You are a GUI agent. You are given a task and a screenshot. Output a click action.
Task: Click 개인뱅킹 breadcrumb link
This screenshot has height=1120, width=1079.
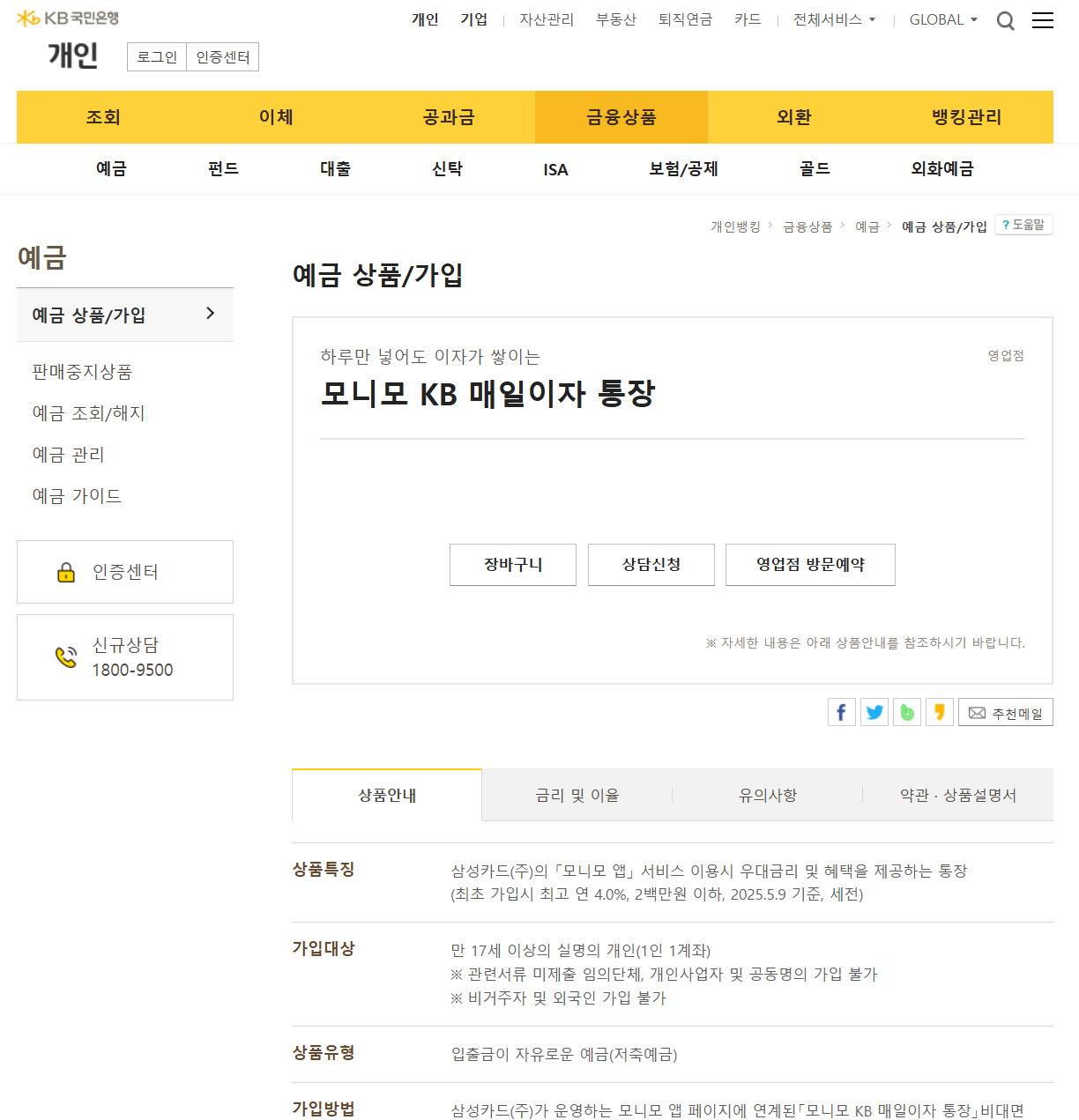735,226
